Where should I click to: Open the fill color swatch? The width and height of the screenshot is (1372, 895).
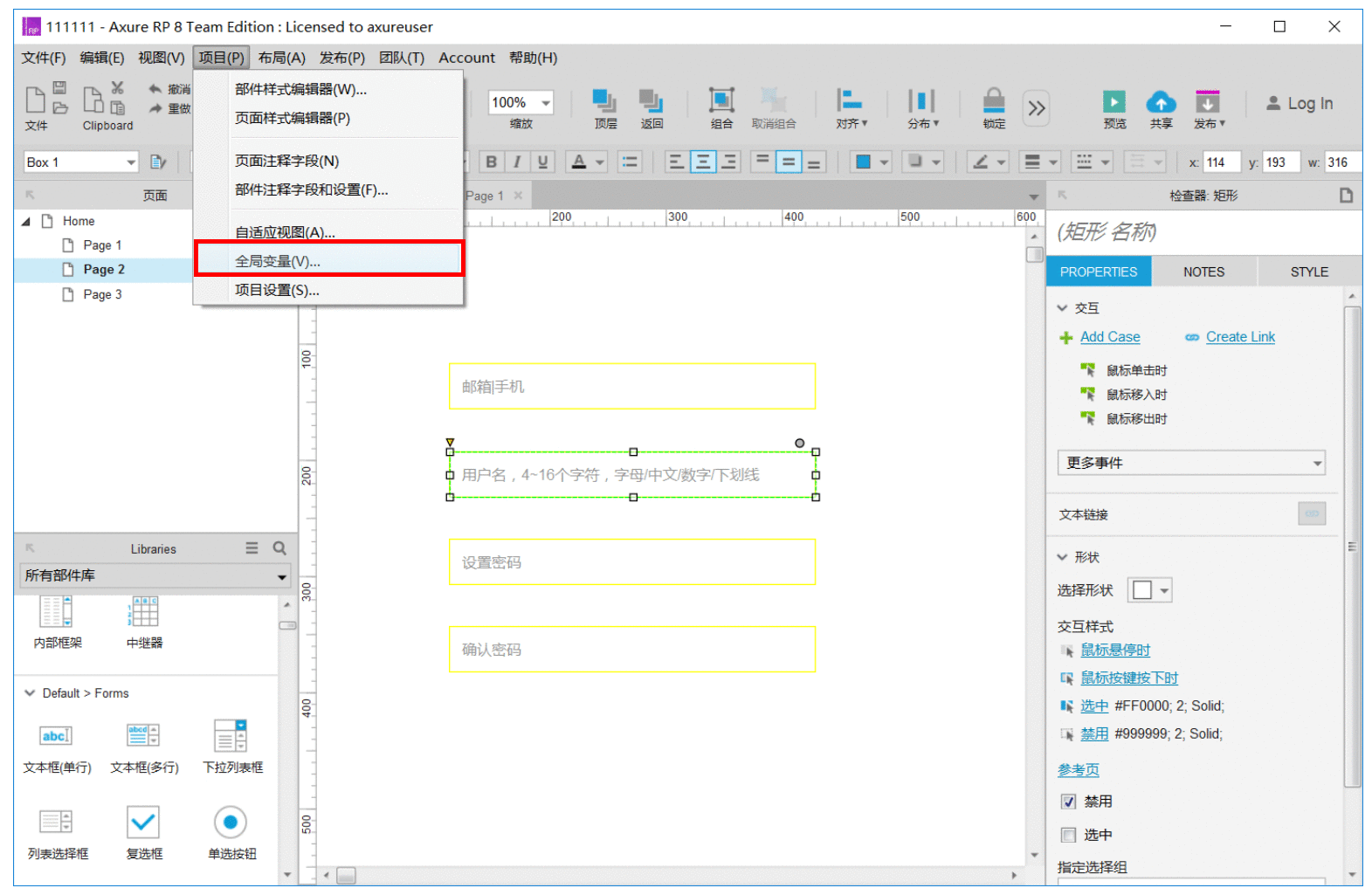(863, 162)
